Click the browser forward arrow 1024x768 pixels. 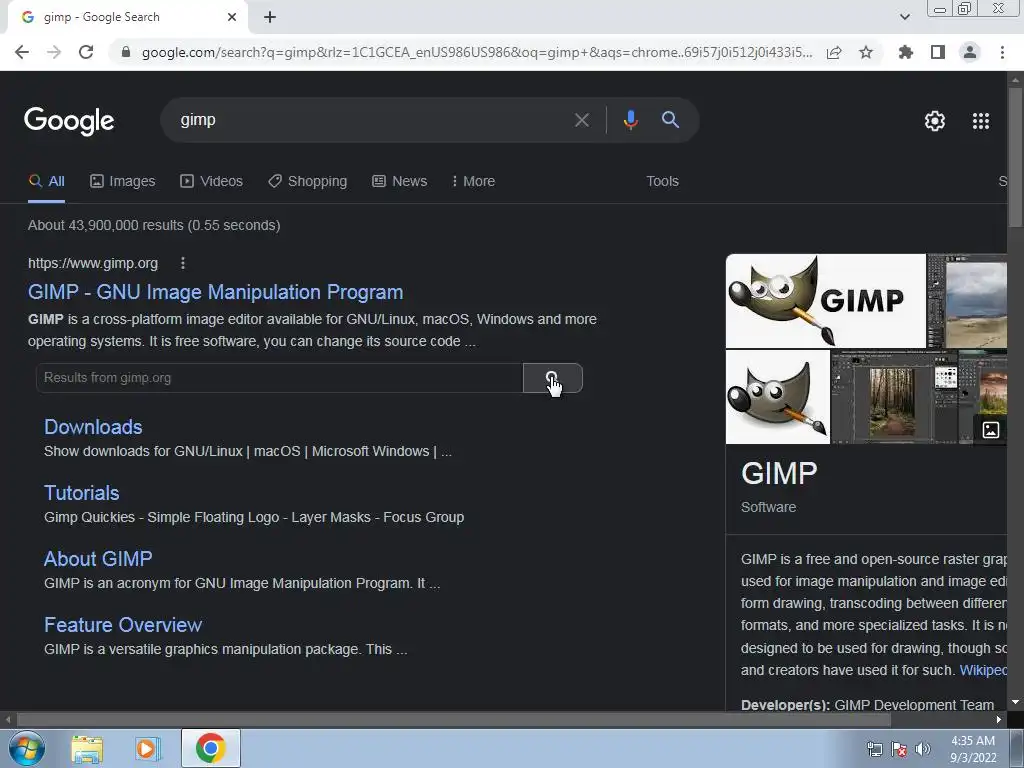point(54,52)
